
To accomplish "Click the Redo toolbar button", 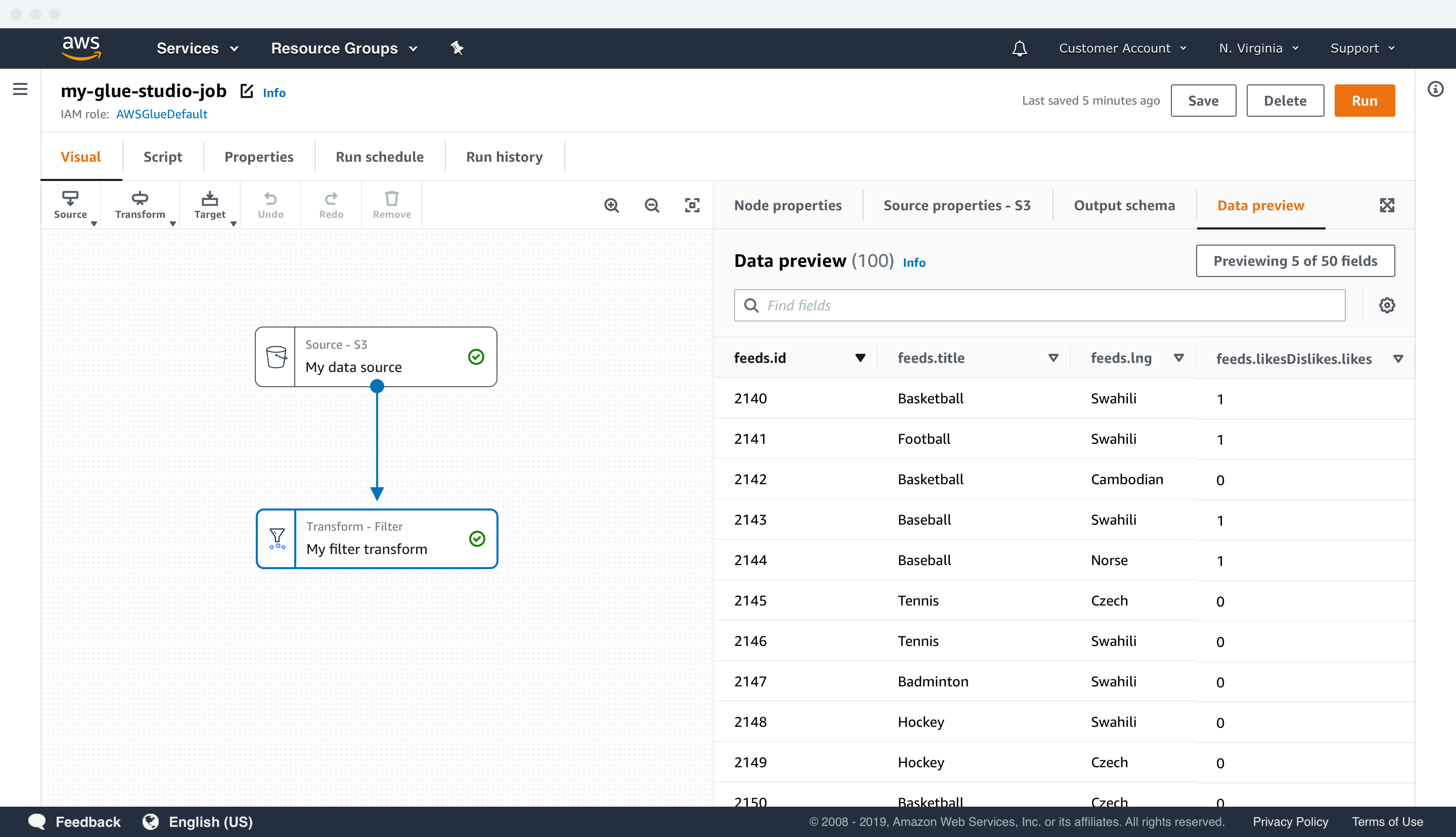I will pyautogui.click(x=331, y=205).
